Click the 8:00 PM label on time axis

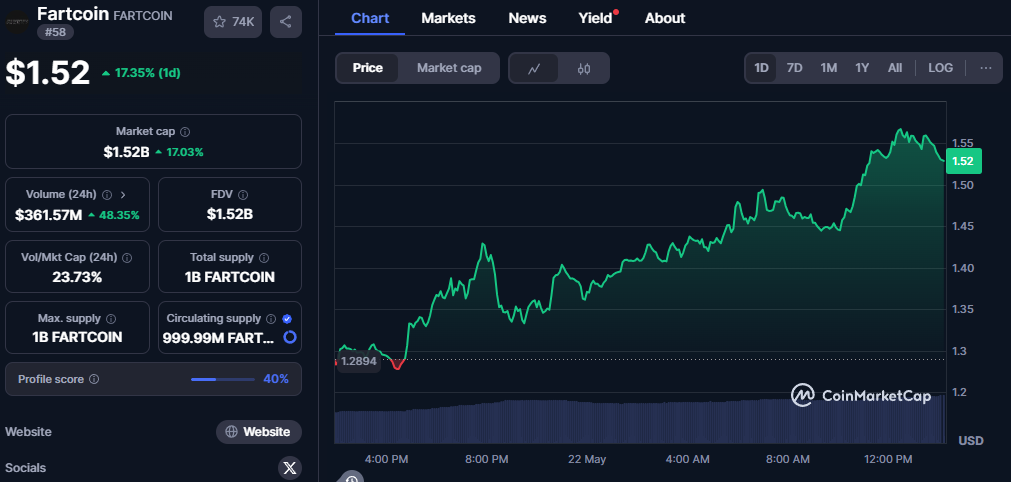(486, 459)
